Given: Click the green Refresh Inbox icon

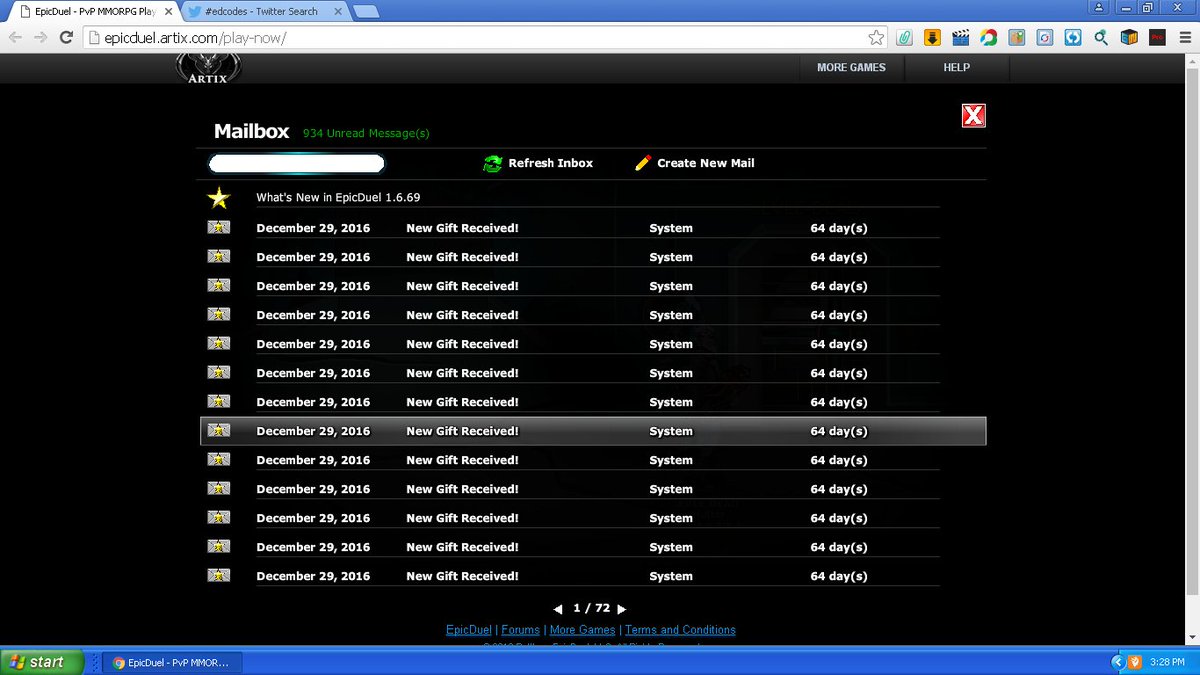Looking at the screenshot, I should coord(492,163).
